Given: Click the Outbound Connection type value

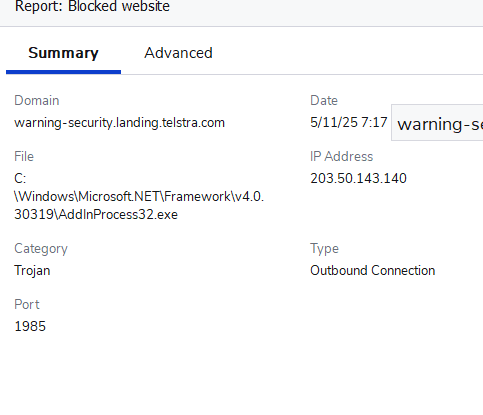Looking at the screenshot, I should click(x=373, y=270).
